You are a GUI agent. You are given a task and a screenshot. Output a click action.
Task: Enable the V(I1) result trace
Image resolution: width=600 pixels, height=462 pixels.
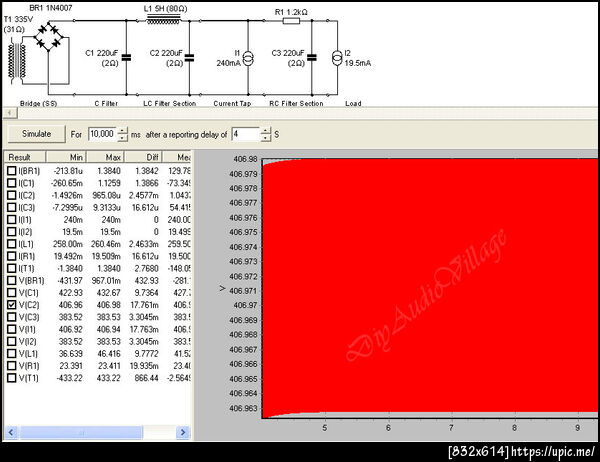point(12,329)
